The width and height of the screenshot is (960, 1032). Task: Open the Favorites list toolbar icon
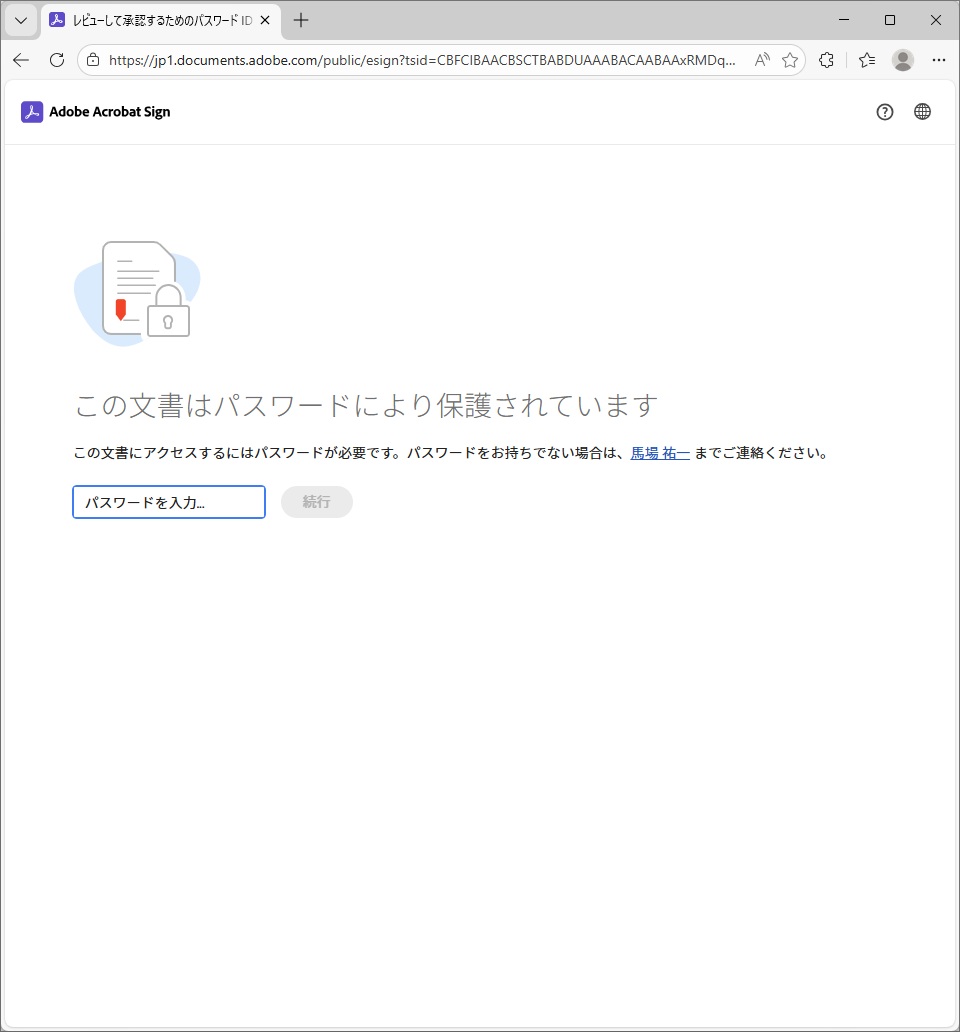click(x=867, y=60)
